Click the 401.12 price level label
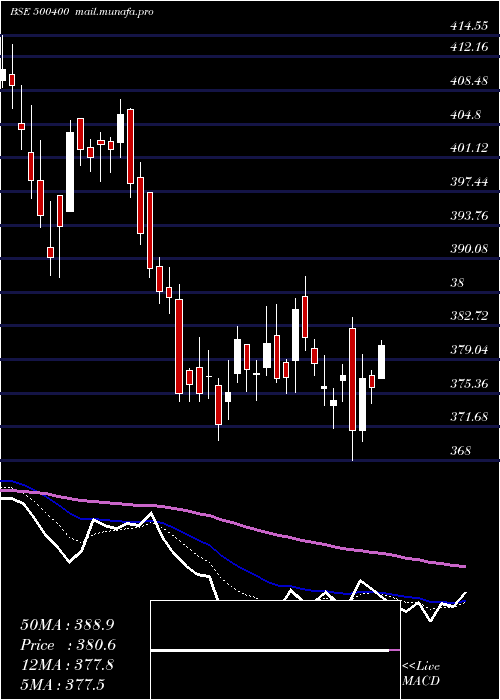Screen dimensions: 500x700 (469, 148)
